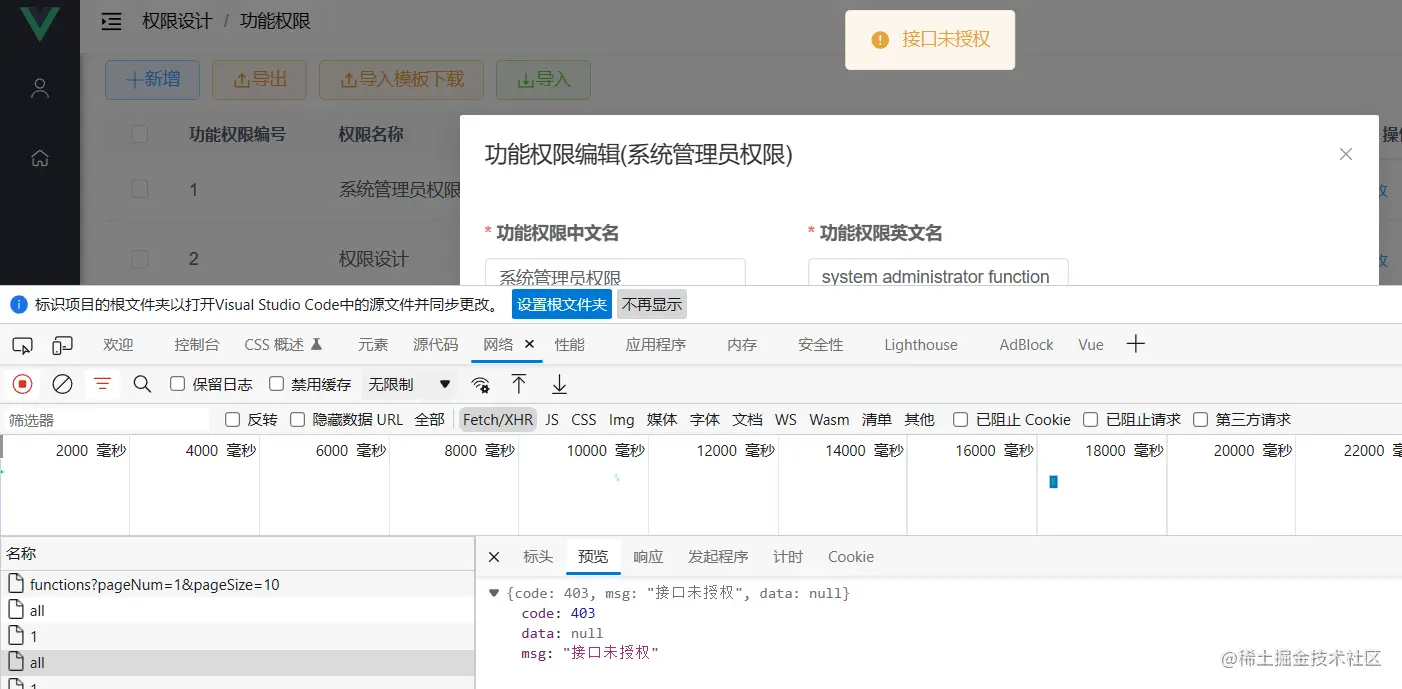The height and width of the screenshot is (689, 1402).
Task: Click the 新增 button
Action: (x=153, y=80)
